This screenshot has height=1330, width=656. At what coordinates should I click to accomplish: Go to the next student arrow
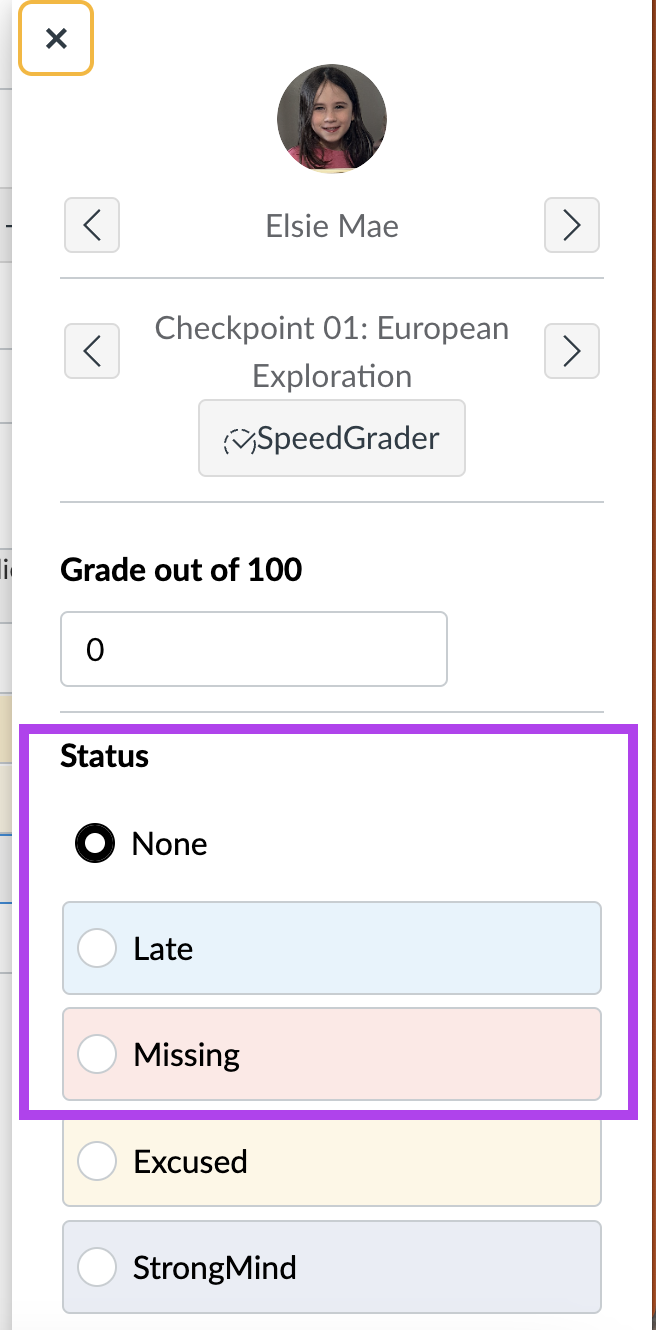(572, 225)
